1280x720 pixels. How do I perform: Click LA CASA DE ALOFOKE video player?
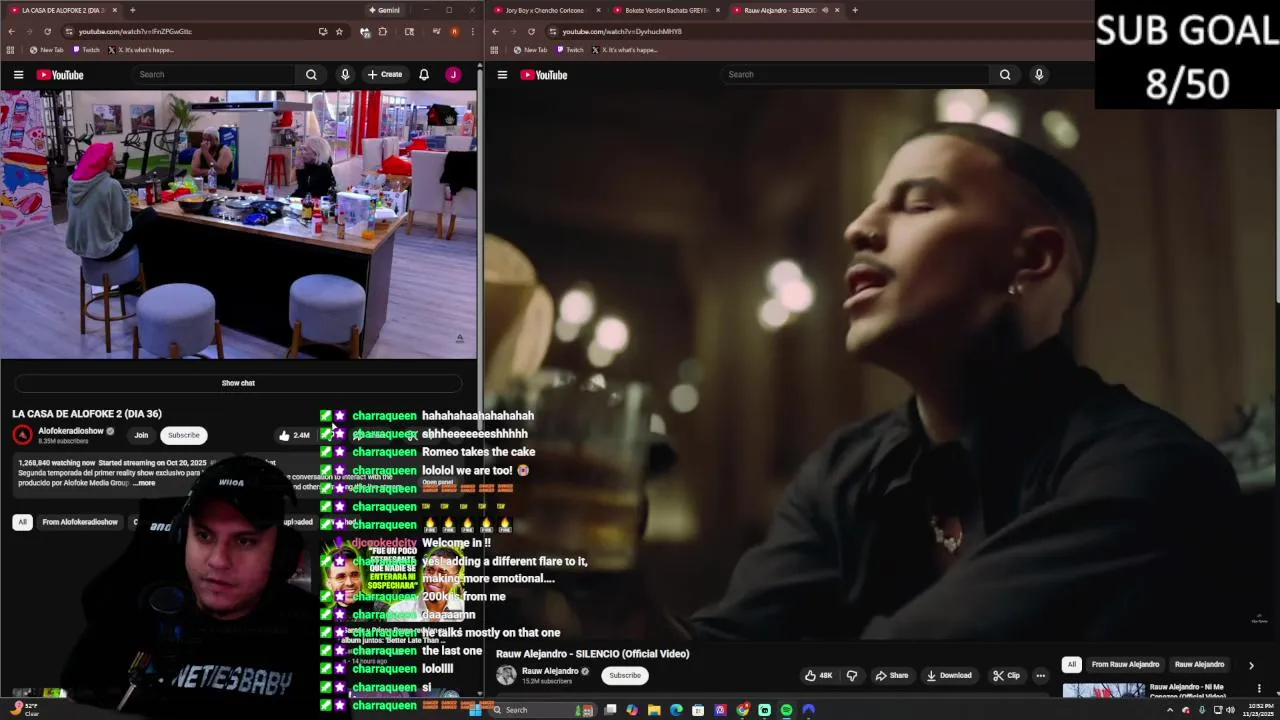coord(238,224)
